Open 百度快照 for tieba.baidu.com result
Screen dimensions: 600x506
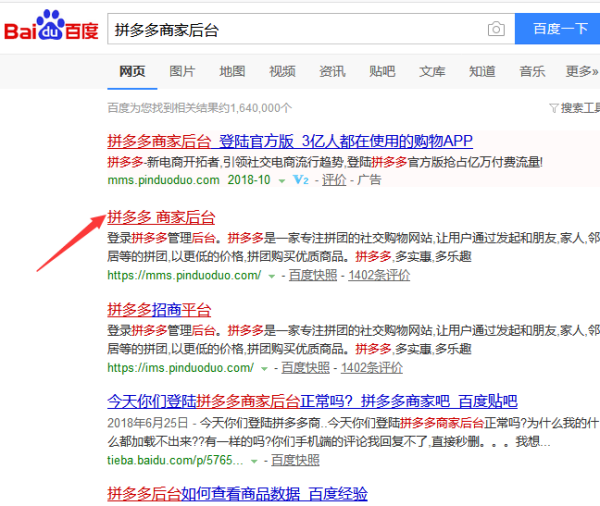[295, 460]
